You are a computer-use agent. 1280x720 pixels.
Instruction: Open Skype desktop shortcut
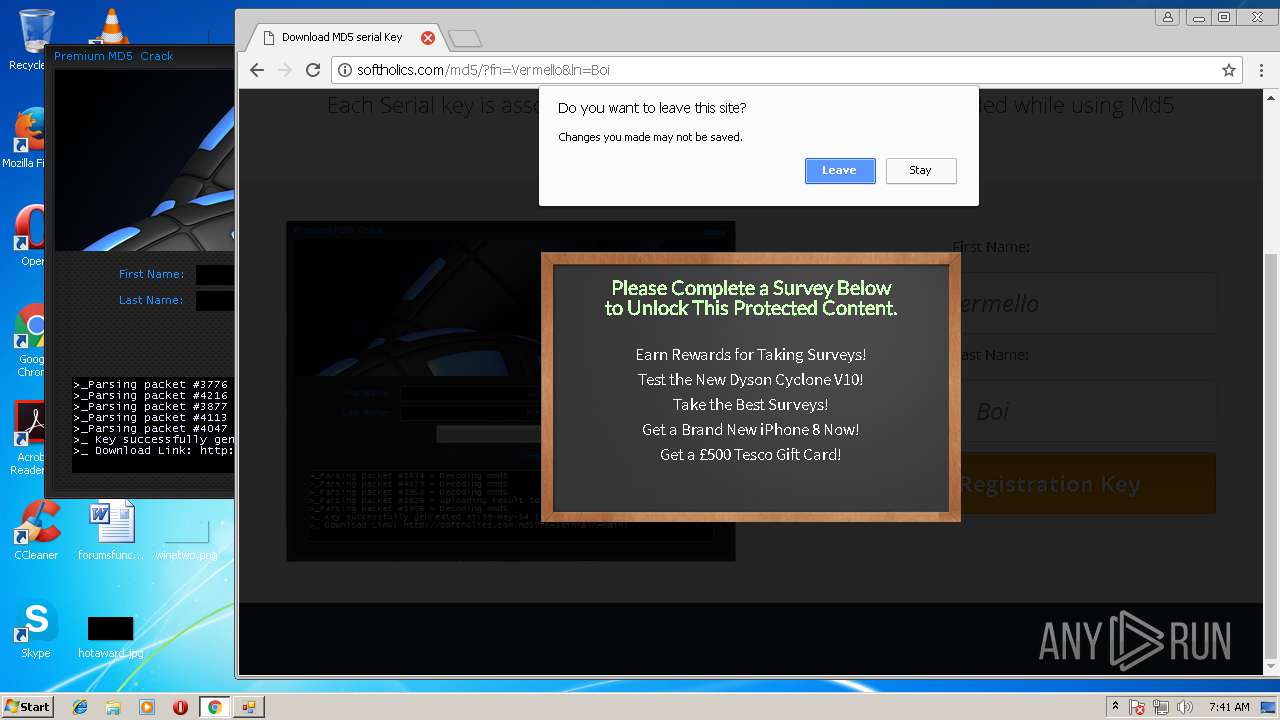36,630
